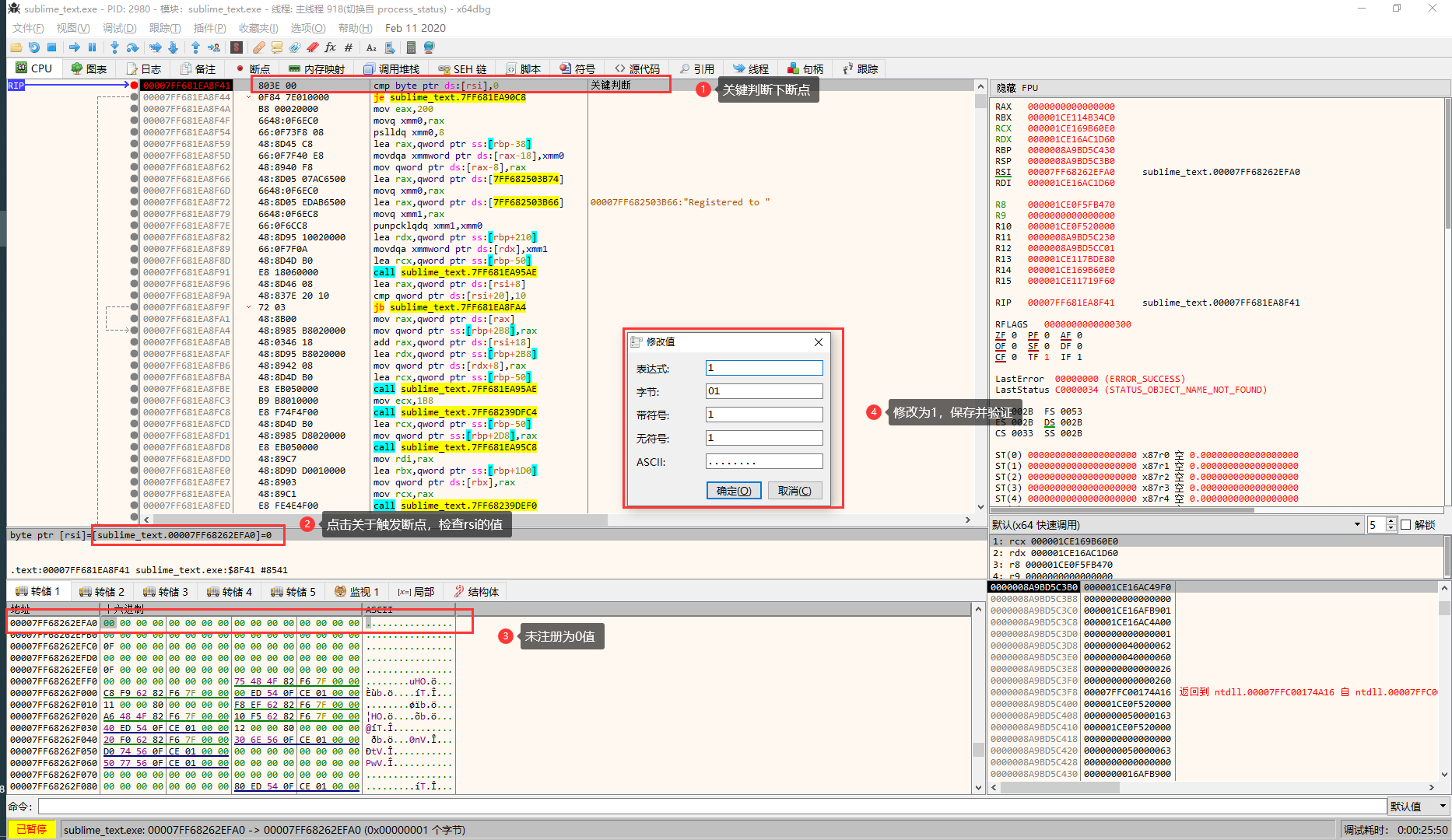Open the Functions fx icon
The height and width of the screenshot is (840, 1452).
(331, 47)
